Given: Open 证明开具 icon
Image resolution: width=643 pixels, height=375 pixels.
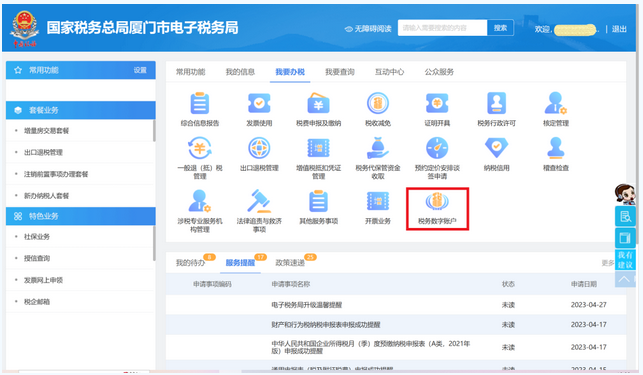Looking at the screenshot, I should [437, 103].
